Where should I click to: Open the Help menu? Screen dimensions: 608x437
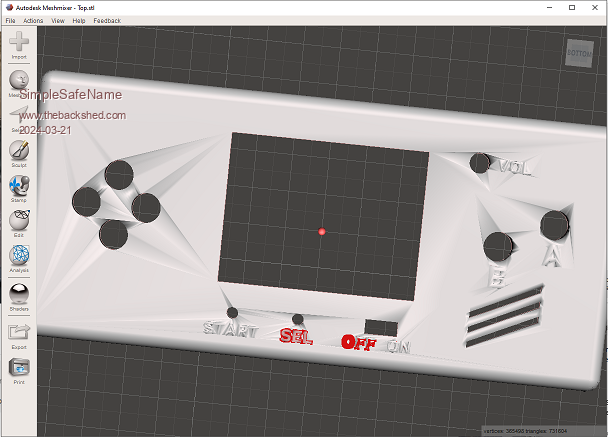point(79,20)
